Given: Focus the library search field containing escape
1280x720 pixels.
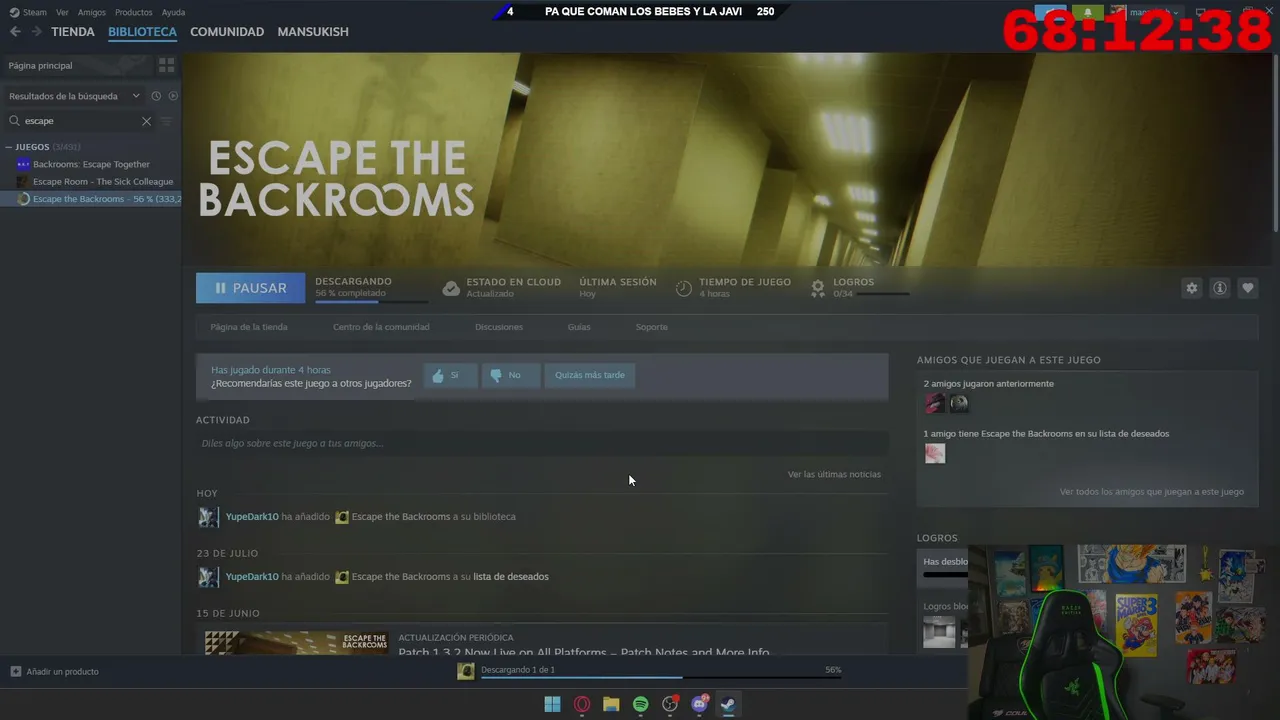Looking at the screenshot, I should (80, 121).
